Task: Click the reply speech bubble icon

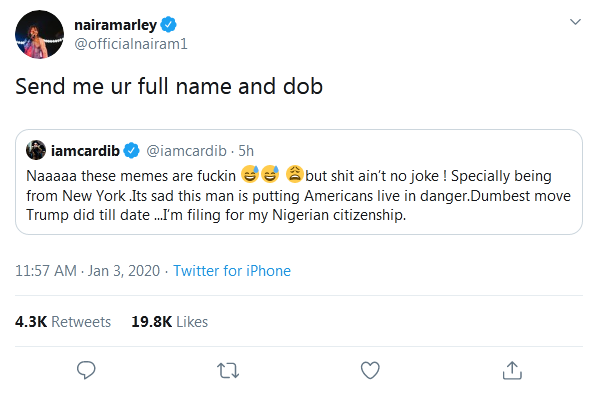Action: tap(86, 370)
